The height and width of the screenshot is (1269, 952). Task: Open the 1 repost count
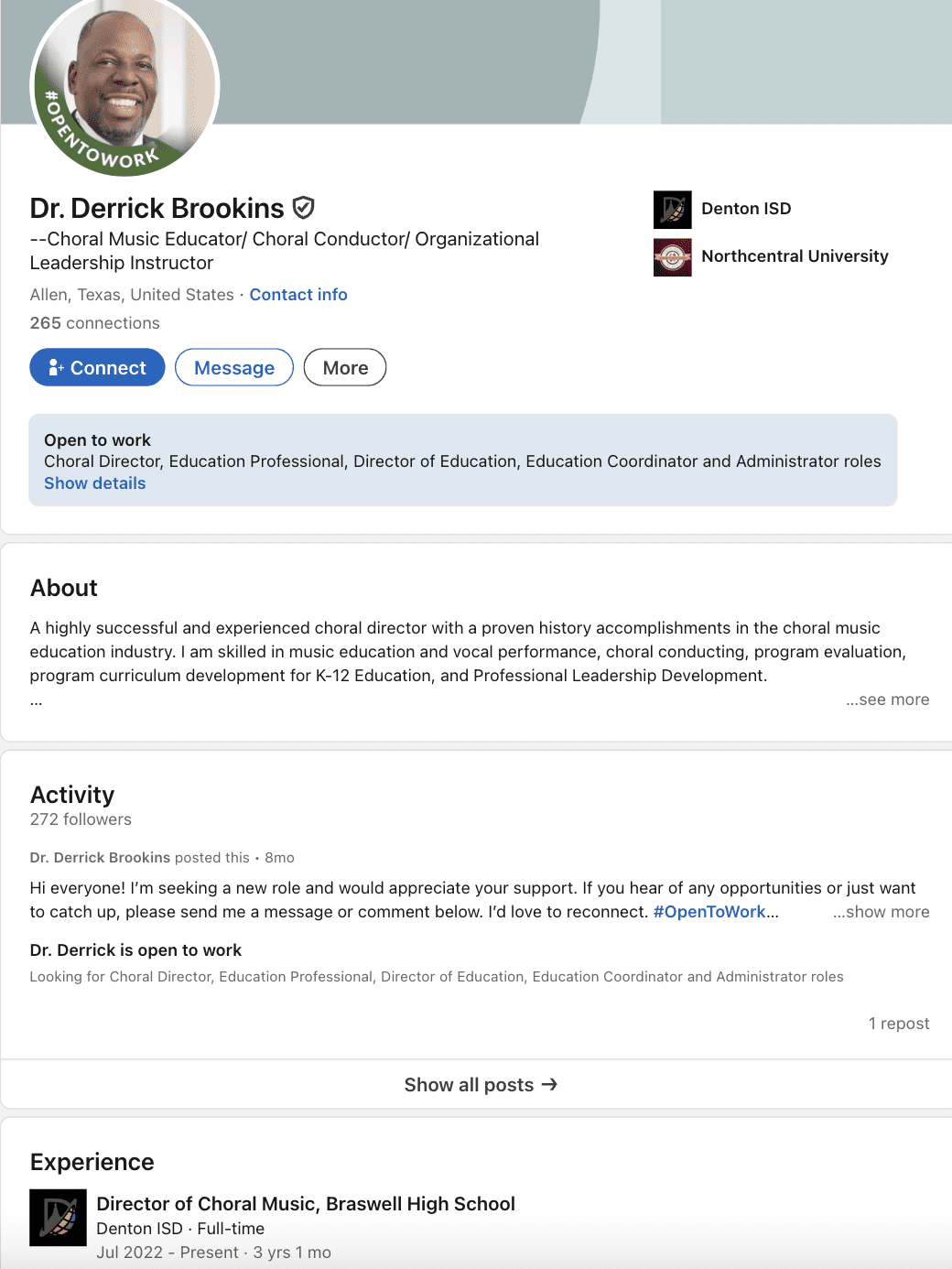pos(899,1024)
